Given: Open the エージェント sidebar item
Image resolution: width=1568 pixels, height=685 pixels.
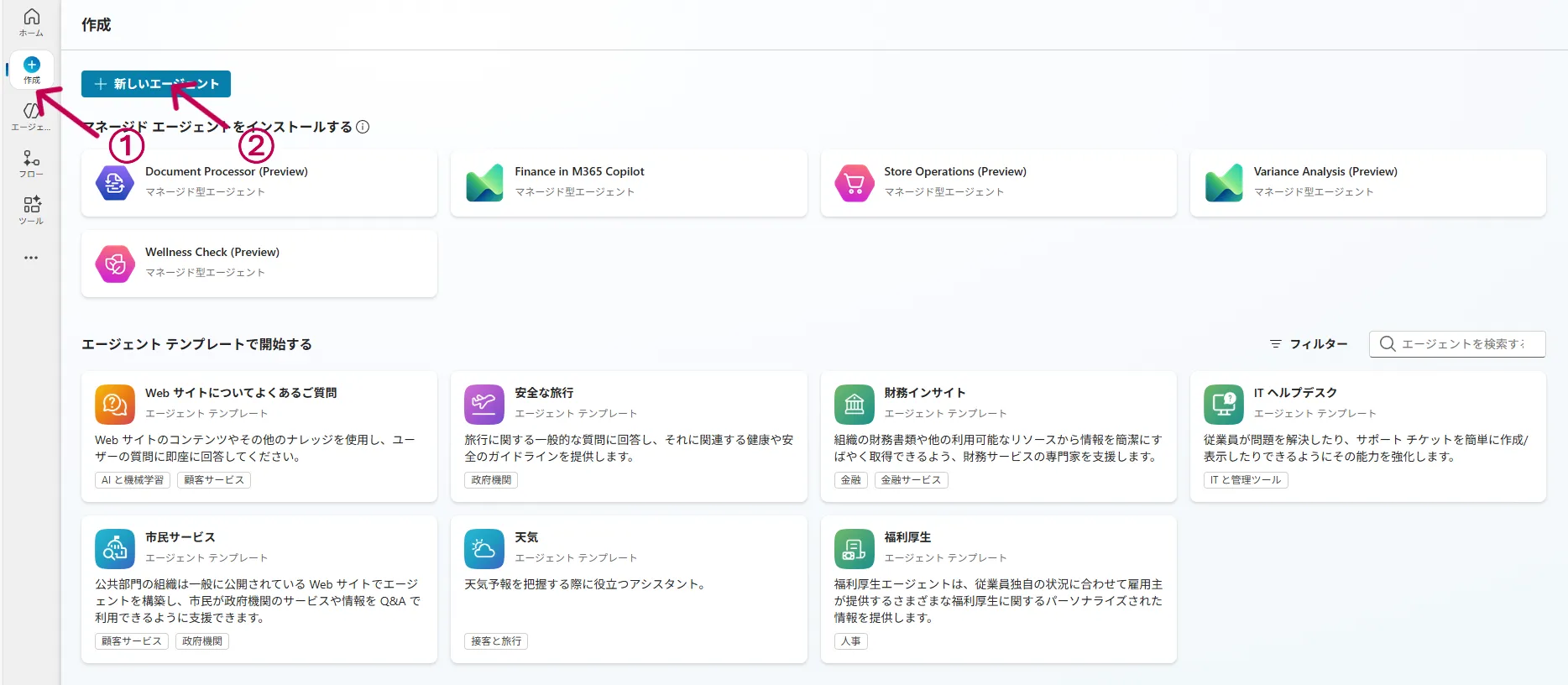Looking at the screenshot, I should click(31, 117).
